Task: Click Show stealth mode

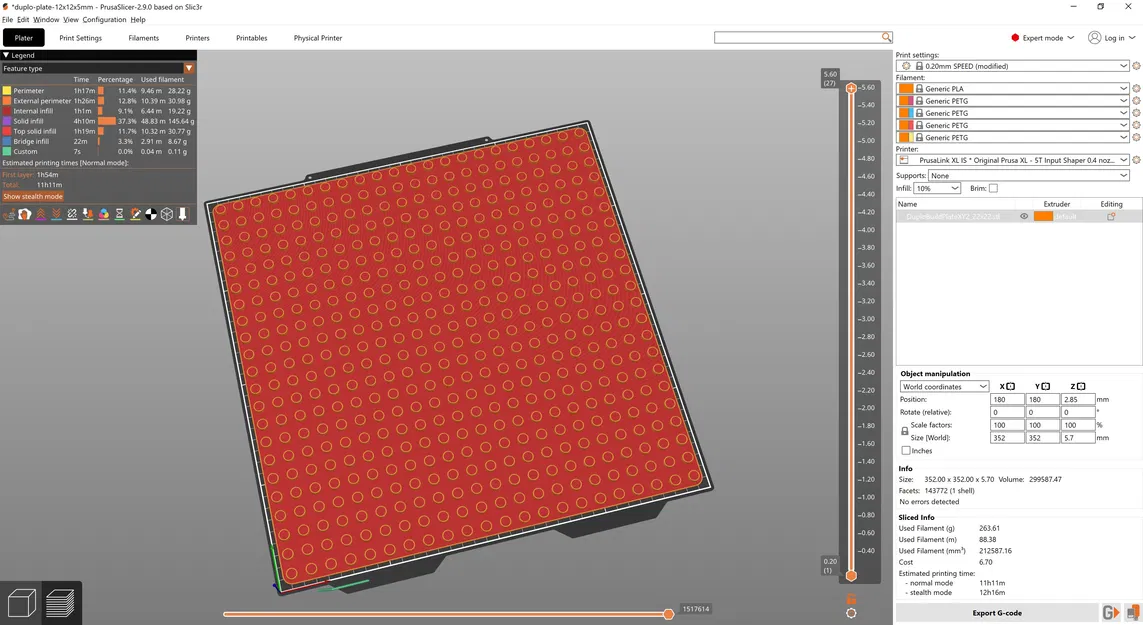Action: [33, 196]
